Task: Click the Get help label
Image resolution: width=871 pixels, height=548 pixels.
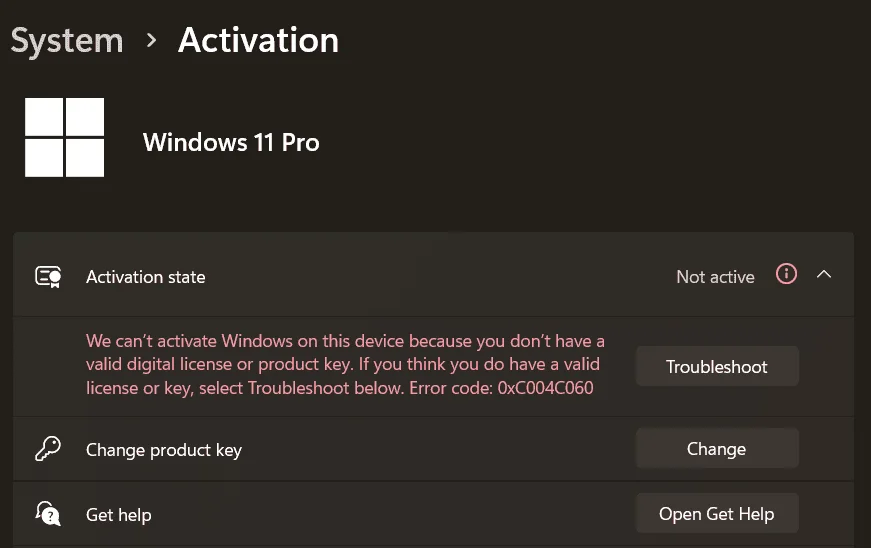Action: (119, 515)
